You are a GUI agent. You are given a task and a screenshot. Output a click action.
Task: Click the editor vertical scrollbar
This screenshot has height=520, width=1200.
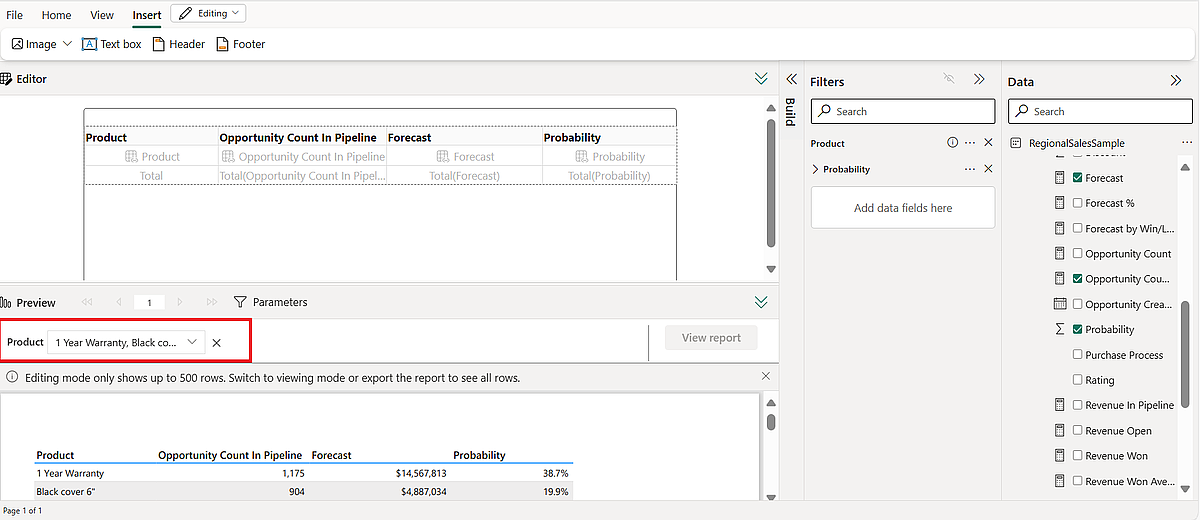[x=770, y=183]
